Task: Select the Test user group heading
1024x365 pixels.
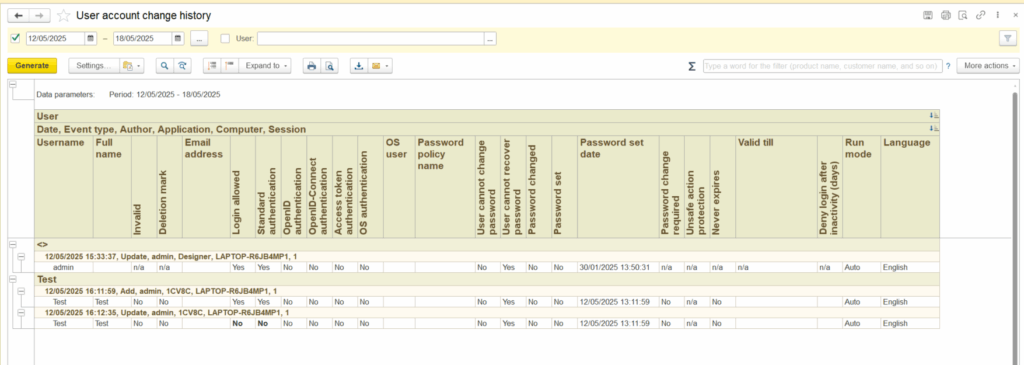Action: (x=47, y=279)
